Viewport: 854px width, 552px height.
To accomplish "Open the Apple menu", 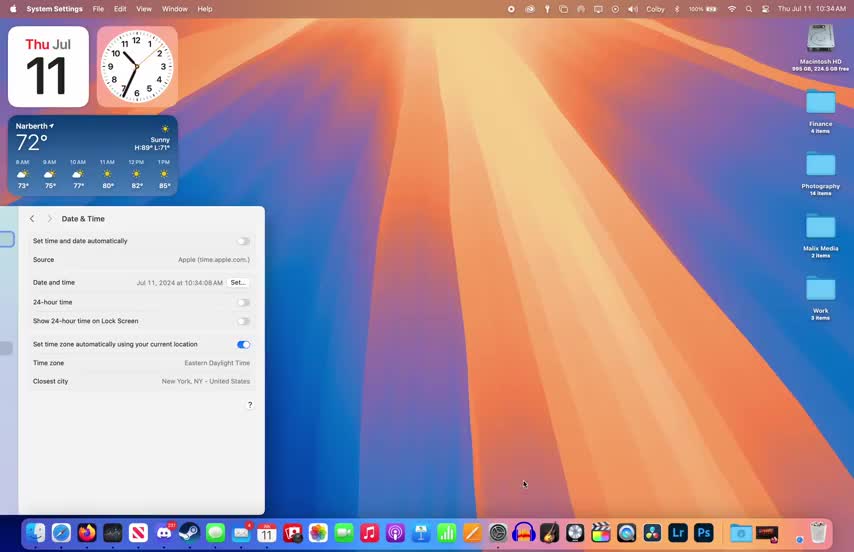I will [x=13, y=9].
